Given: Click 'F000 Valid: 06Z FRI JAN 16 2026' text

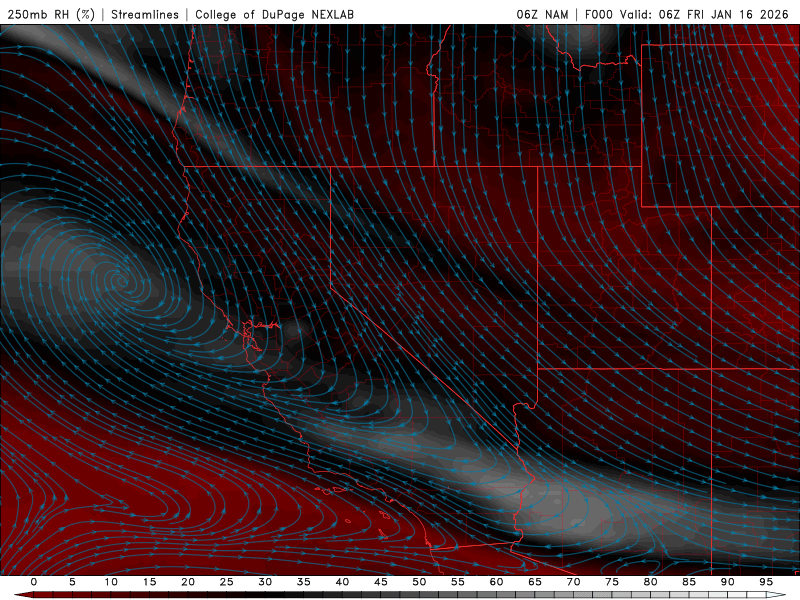Looking at the screenshot, I should (x=687, y=14).
